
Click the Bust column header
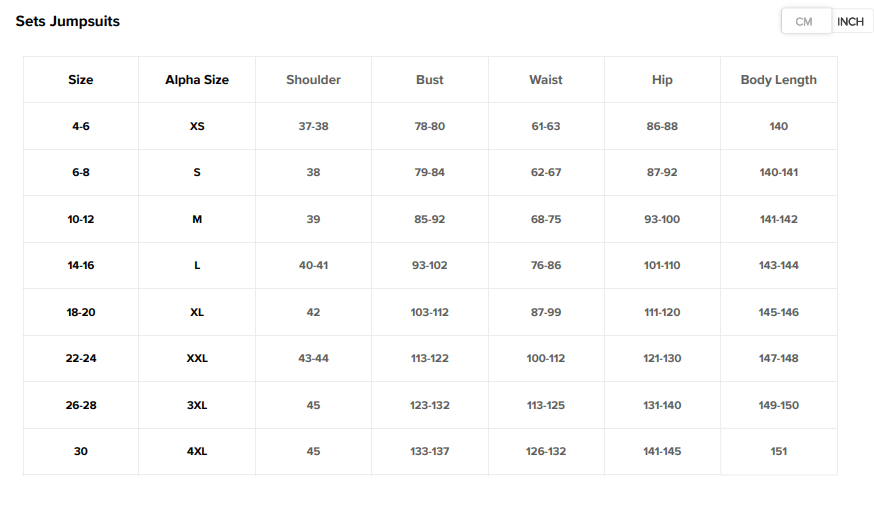coord(430,80)
